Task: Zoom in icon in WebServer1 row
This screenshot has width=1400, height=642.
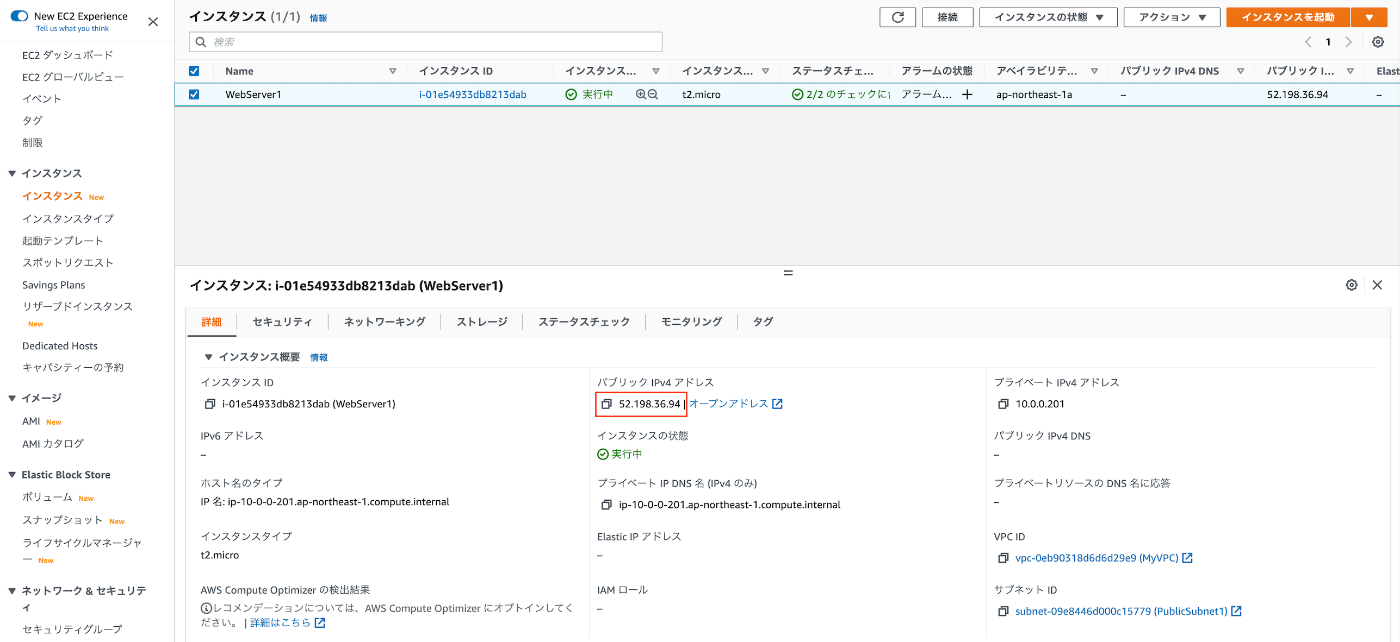Action: [x=641, y=94]
